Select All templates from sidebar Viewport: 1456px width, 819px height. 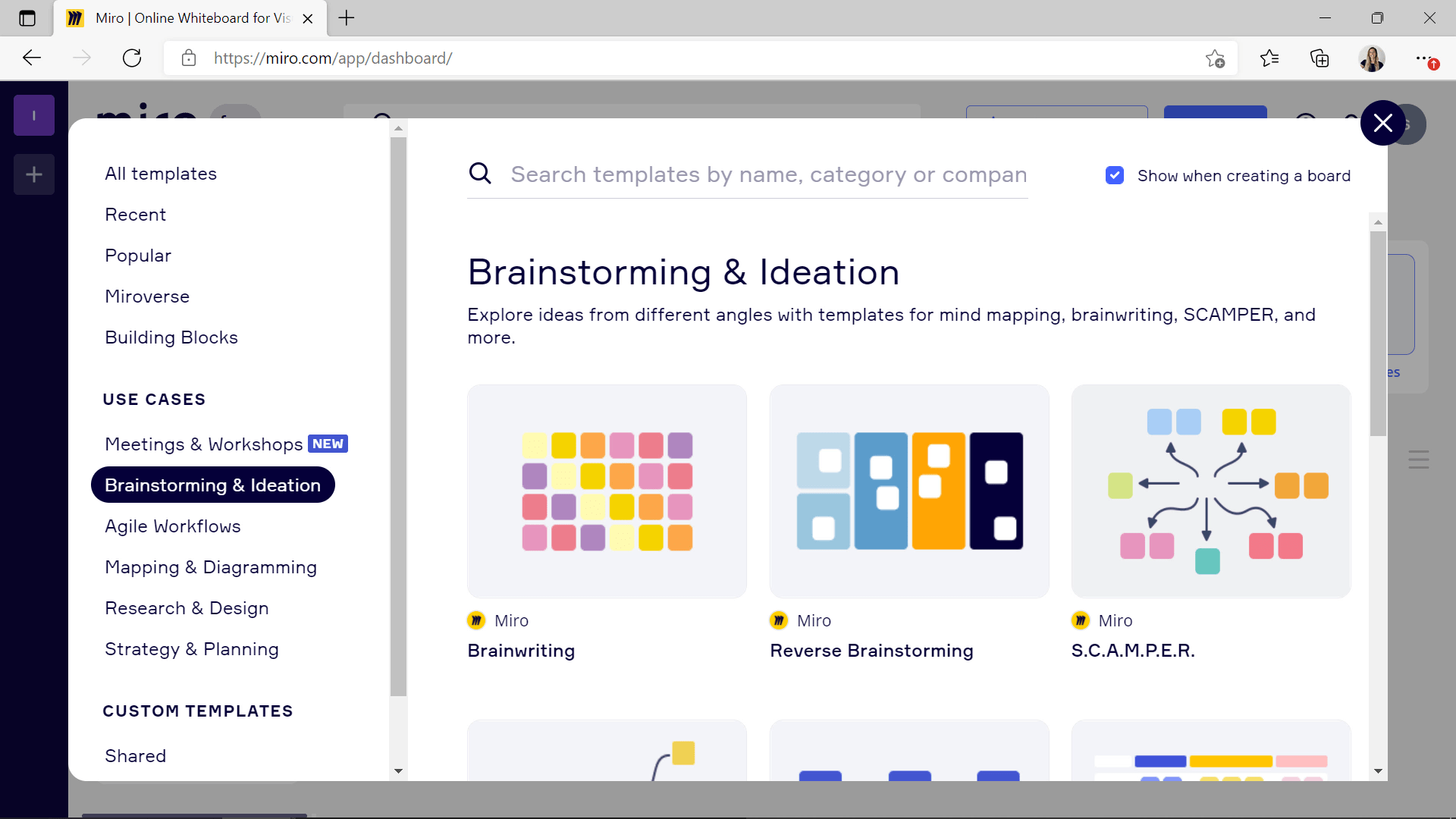(x=161, y=173)
